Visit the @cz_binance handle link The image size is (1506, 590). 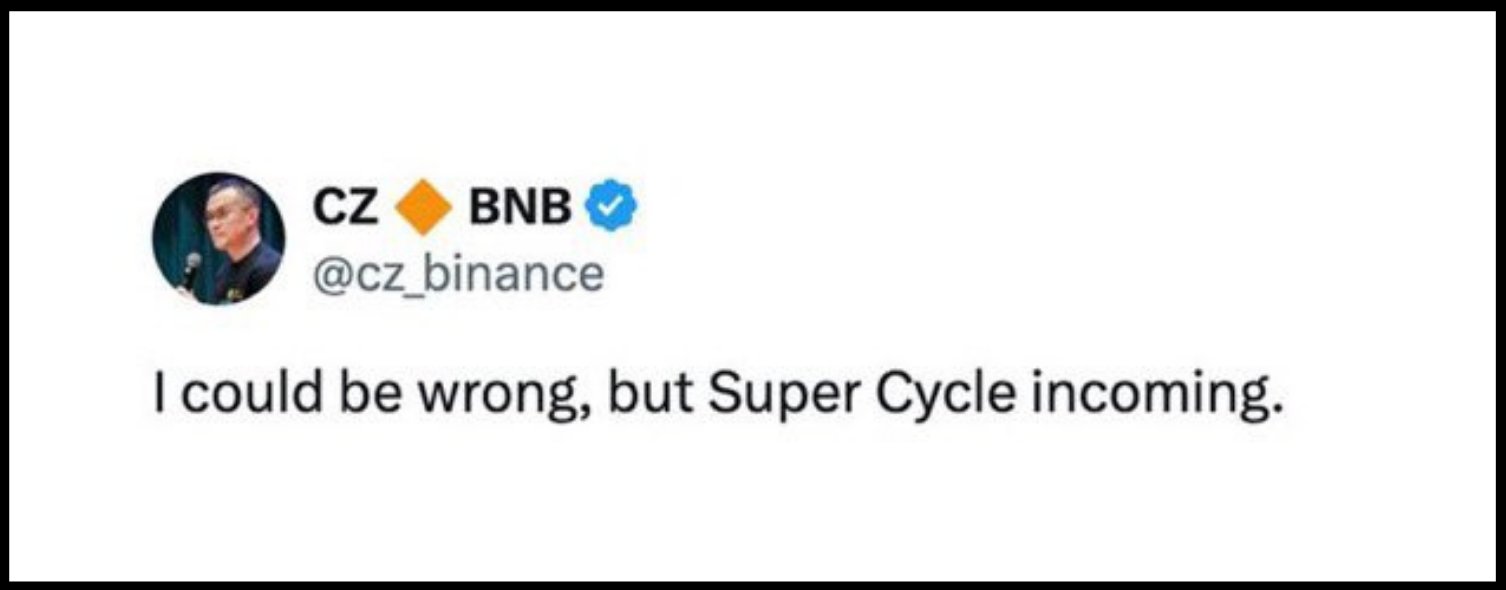coord(458,273)
